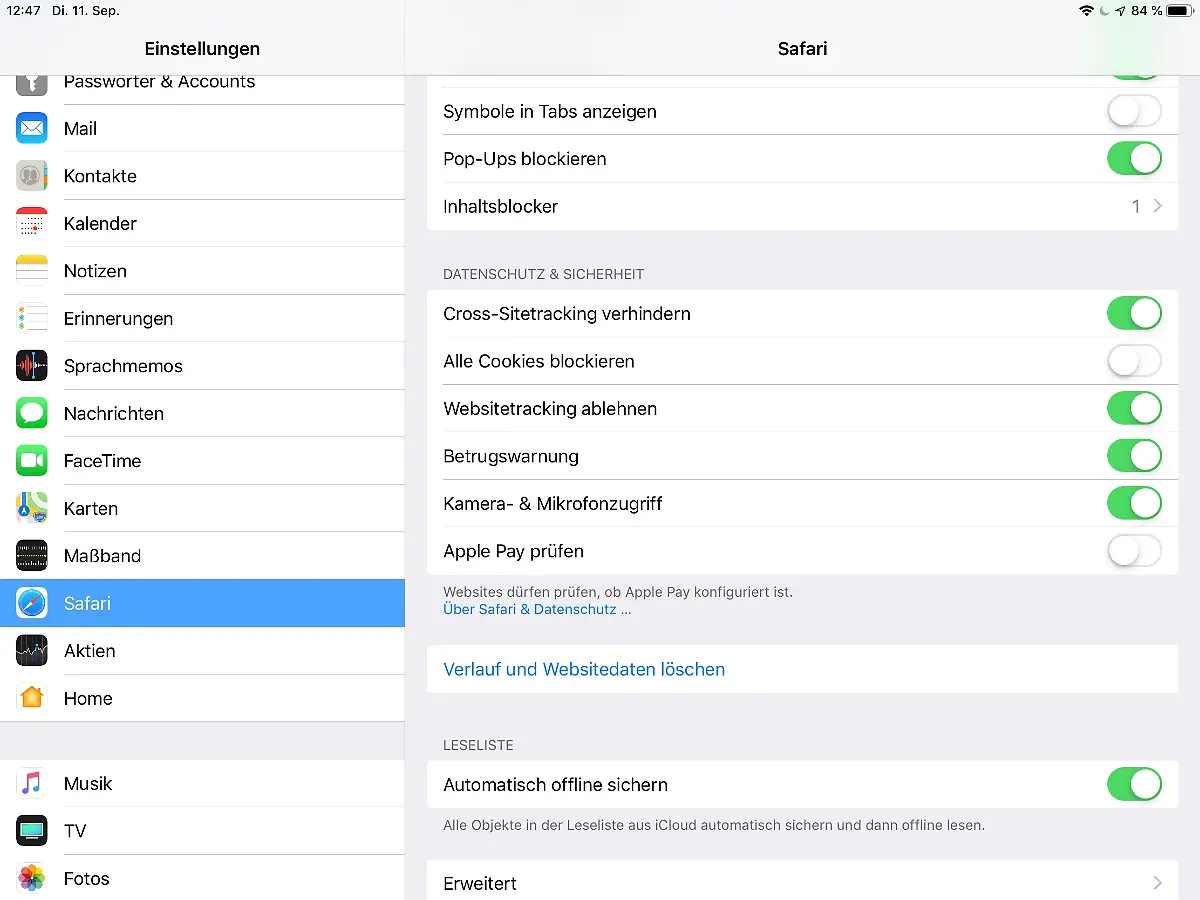Select Safari in the settings sidebar

tap(202, 603)
